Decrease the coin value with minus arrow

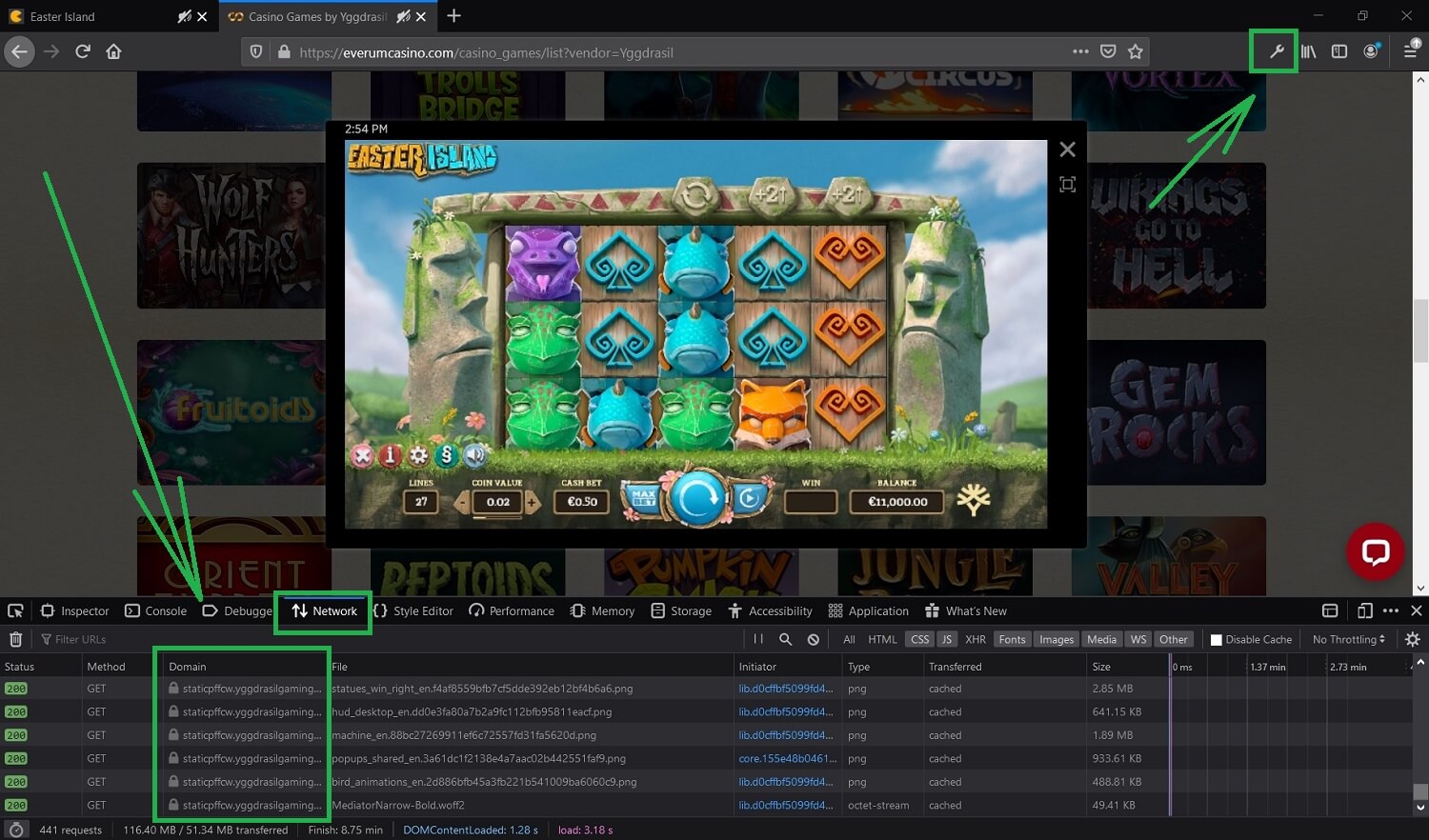pos(463,502)
